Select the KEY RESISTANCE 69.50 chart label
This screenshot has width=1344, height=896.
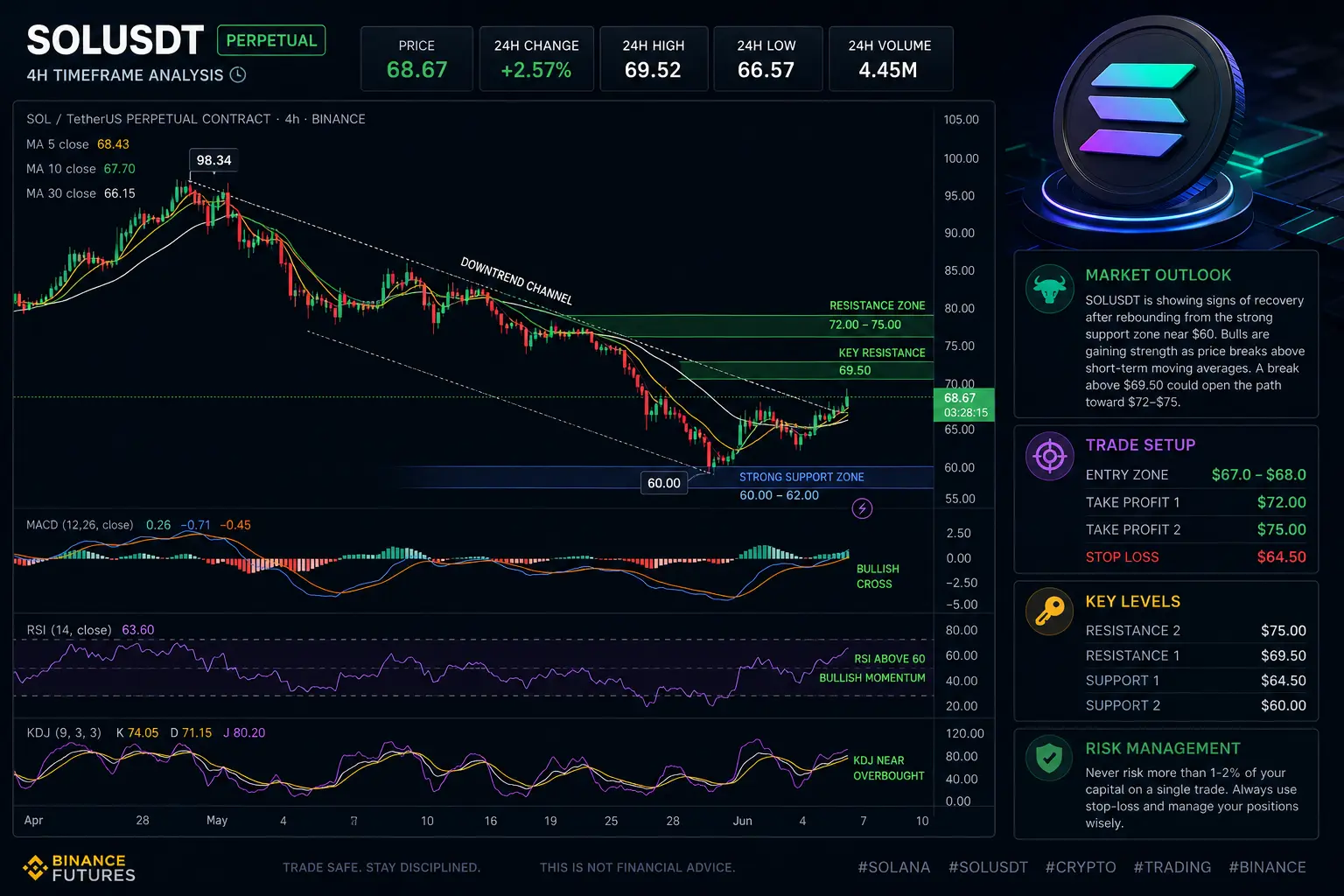pyautogui.click(x=881, y=361)
